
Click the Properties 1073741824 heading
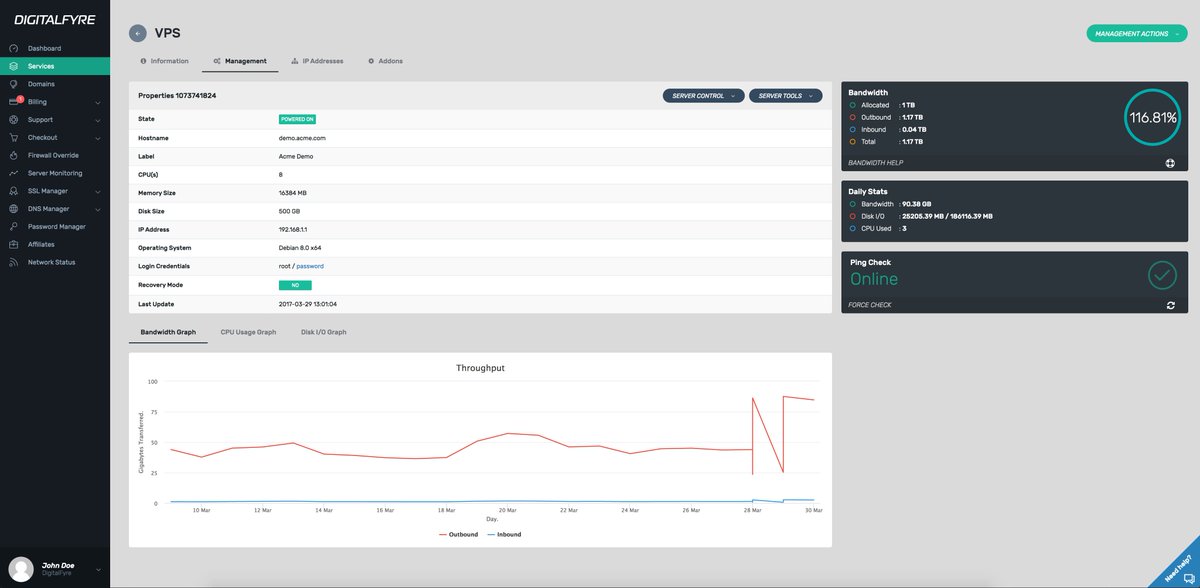(x=177, y=96)
